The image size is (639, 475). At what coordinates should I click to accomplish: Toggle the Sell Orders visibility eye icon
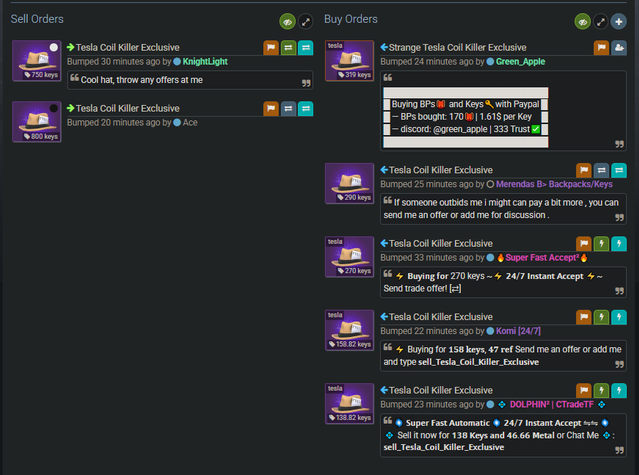287,22
